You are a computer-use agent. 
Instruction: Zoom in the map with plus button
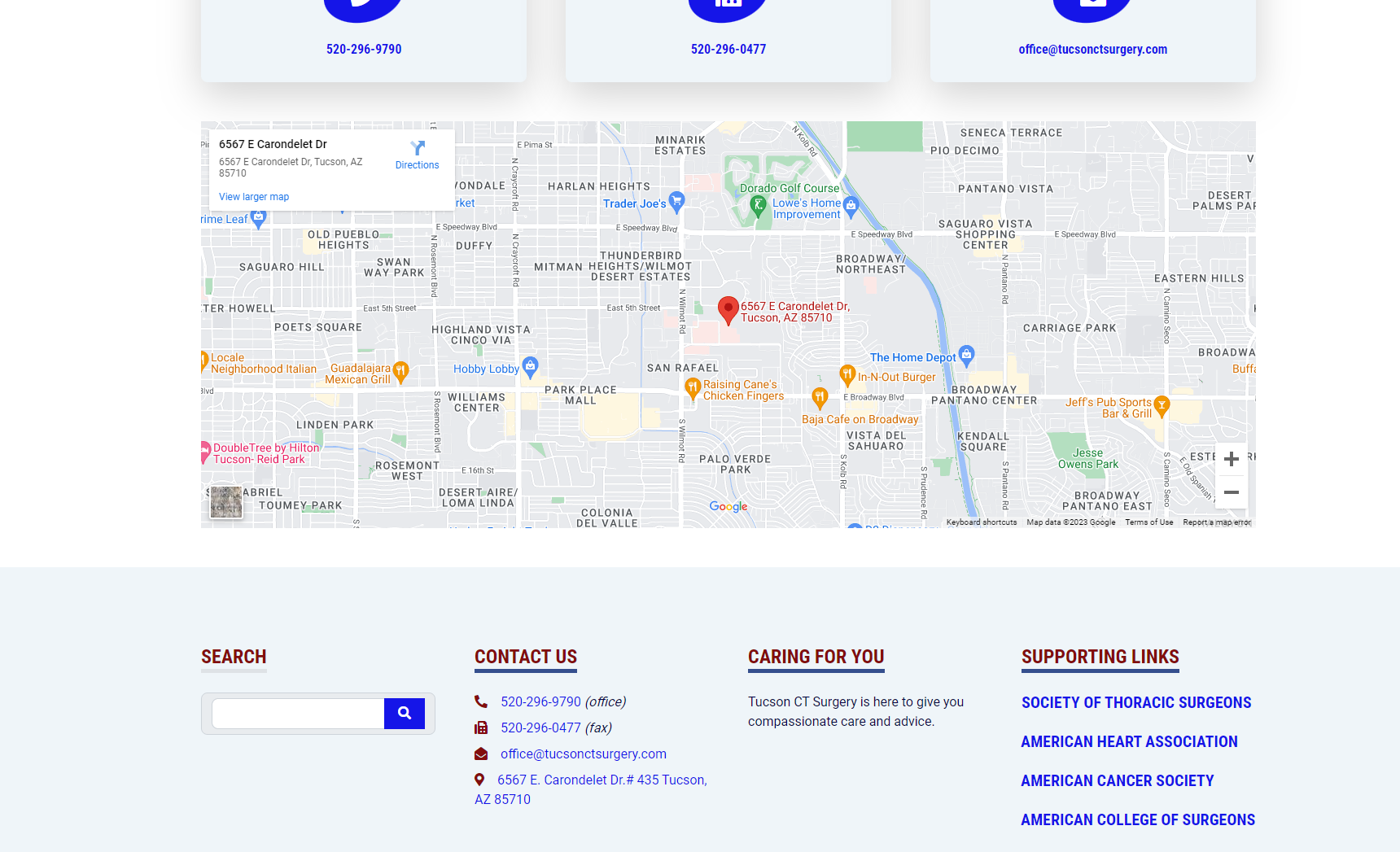tap(1232, 459)
